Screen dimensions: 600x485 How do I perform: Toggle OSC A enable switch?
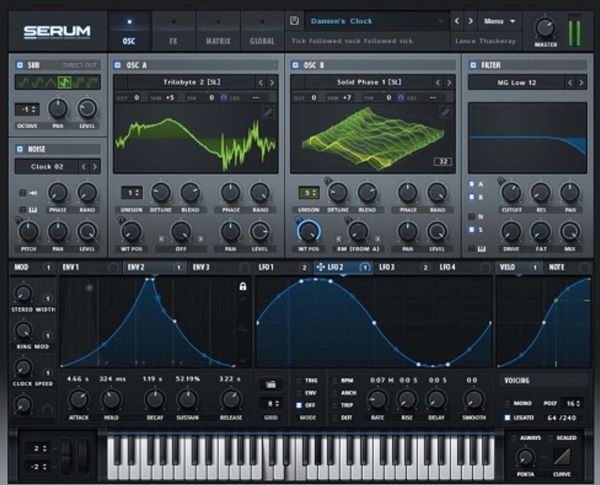point(118,65)
